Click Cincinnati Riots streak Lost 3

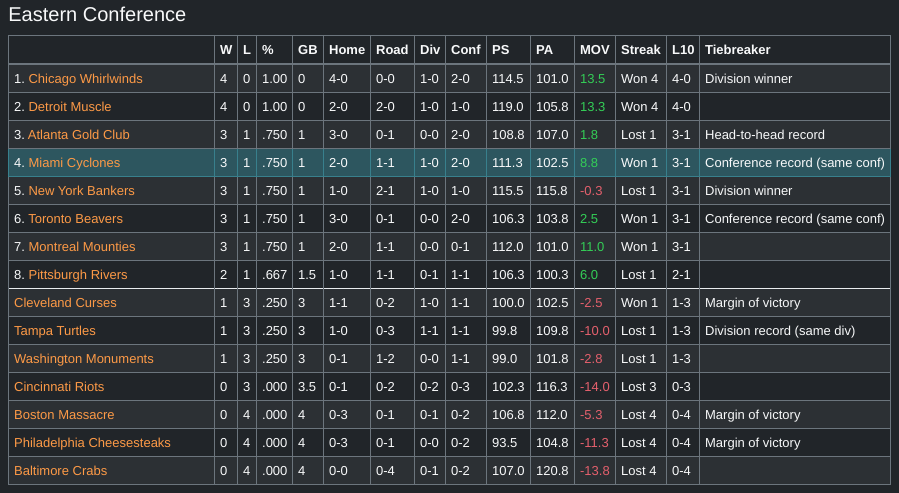coord(639,387)
